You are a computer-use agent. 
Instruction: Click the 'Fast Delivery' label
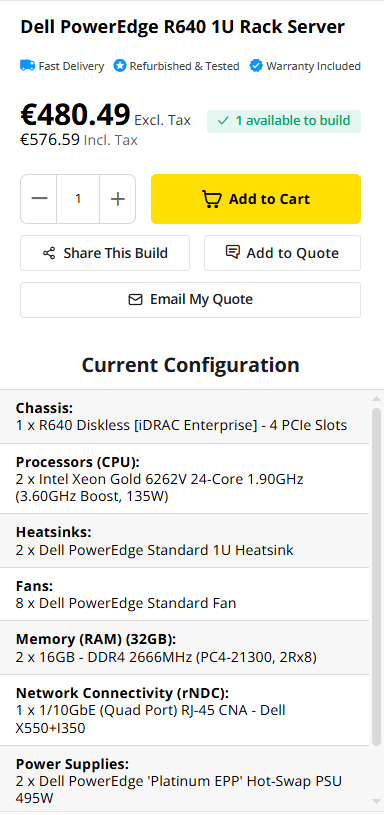click(71, 67)
